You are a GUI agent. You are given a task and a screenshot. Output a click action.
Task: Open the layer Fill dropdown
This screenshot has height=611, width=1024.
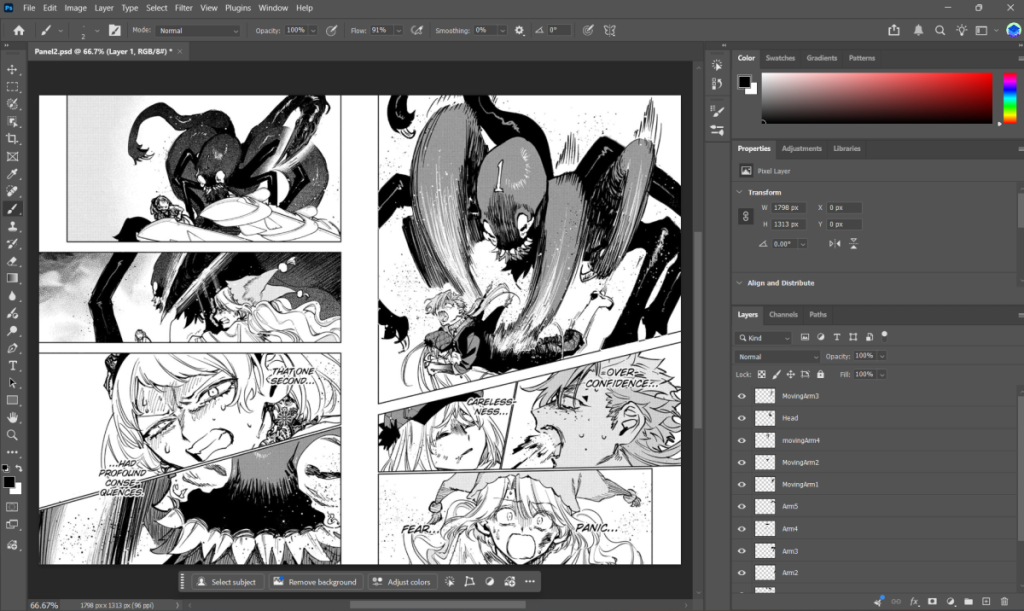(x=882, y=374)
